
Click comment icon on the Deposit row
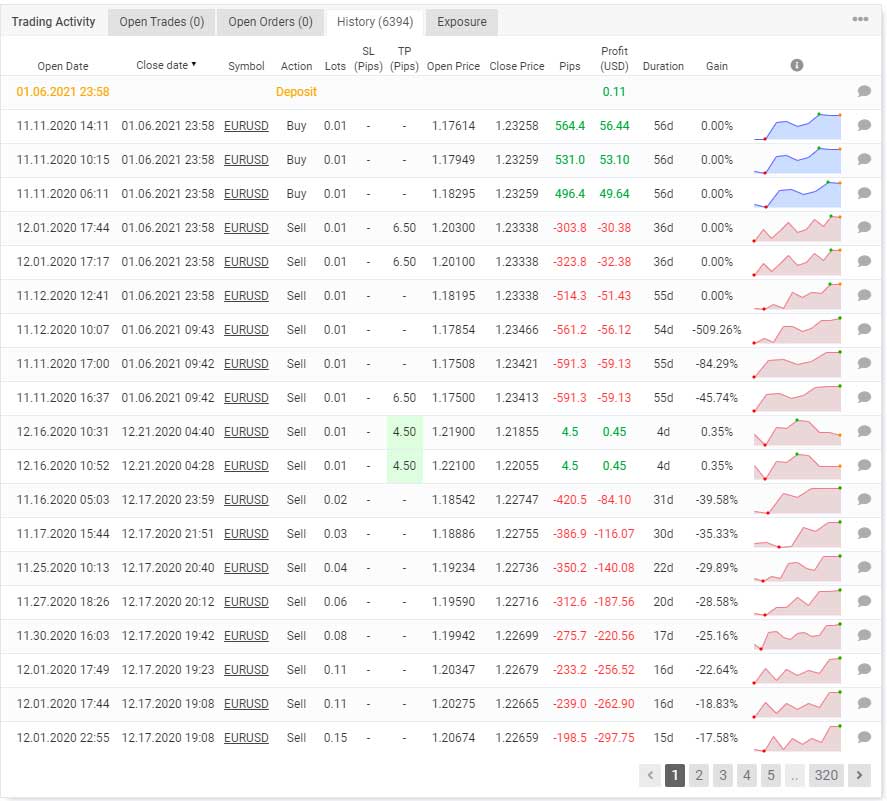pos(864,91)
